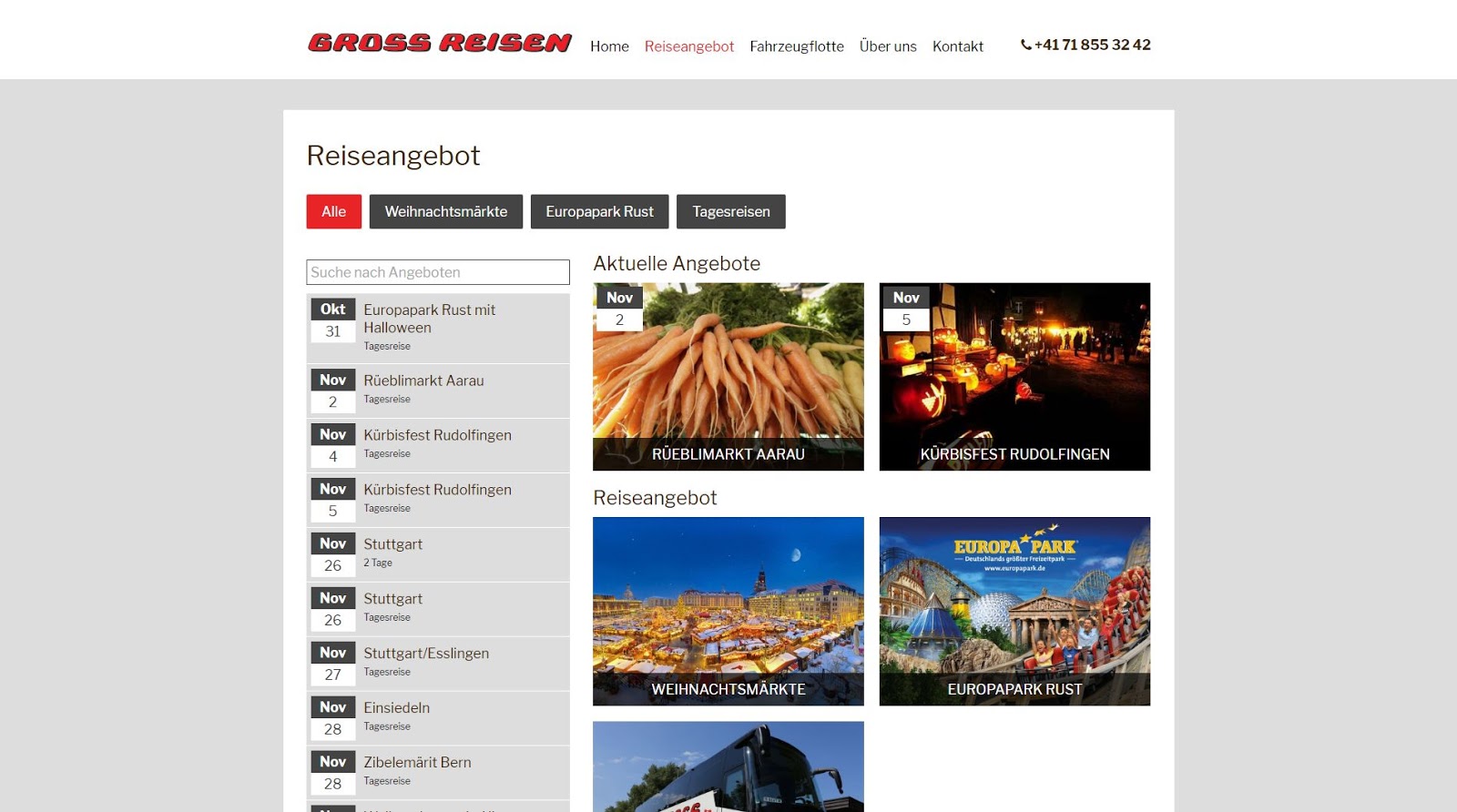Open Weihnachtsmärkte category thumbnail
The image size is (1457, 812).
(728, 612)
